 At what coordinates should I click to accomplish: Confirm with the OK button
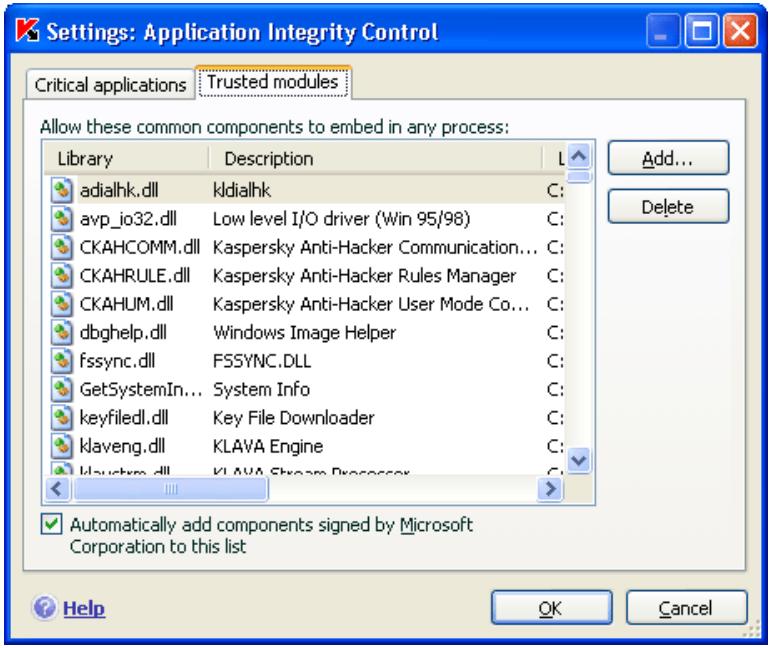pyautogui.click(x=551, y=608)
